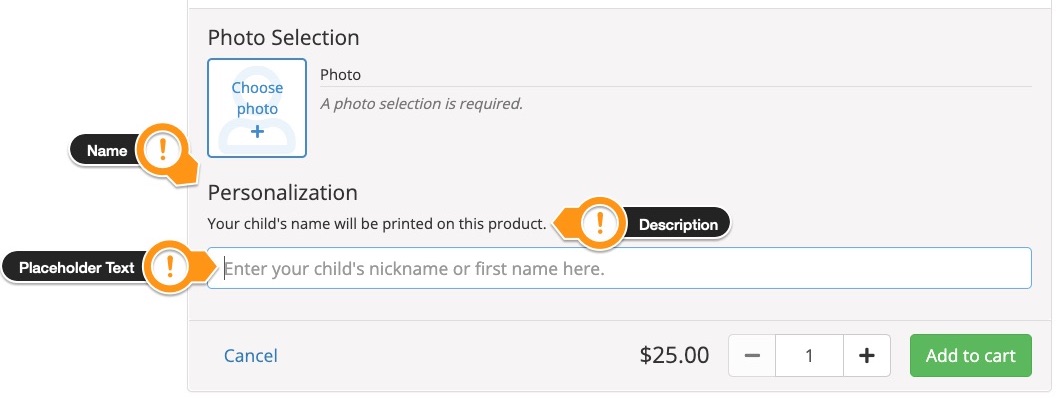Click the Photo Selection heading
The width and height of the screenshot is (1061, 399).
tap(284, 38)
